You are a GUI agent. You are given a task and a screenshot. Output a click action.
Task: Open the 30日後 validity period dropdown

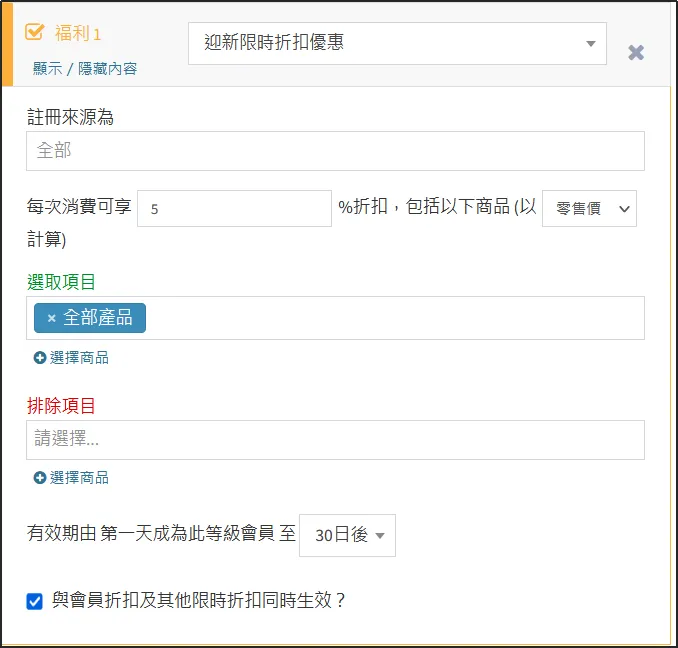[347, 535]
